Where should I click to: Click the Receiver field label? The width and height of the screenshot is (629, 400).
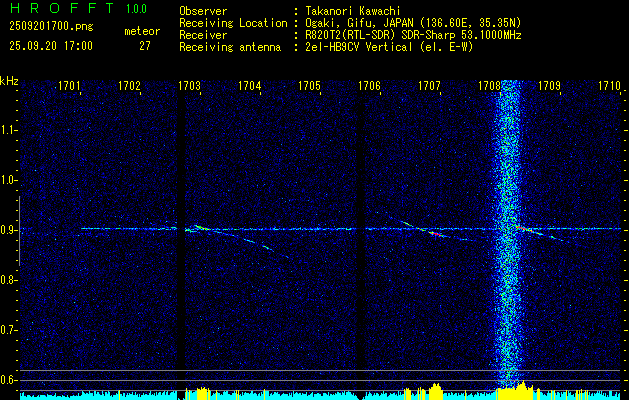[203, 35]
